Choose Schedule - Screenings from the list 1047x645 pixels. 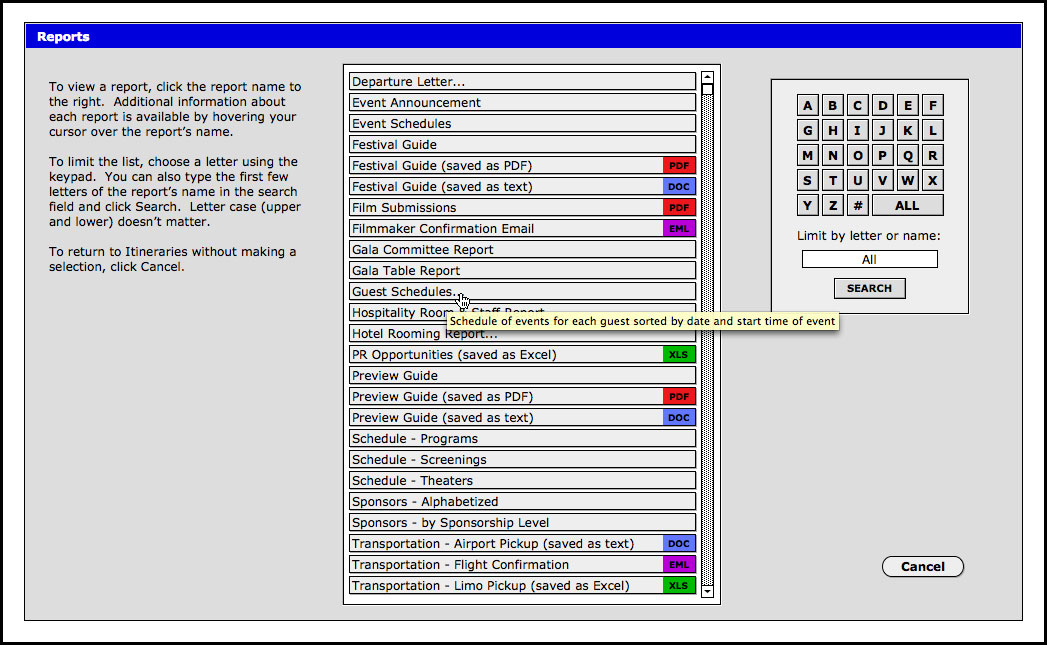coord(522,460)
